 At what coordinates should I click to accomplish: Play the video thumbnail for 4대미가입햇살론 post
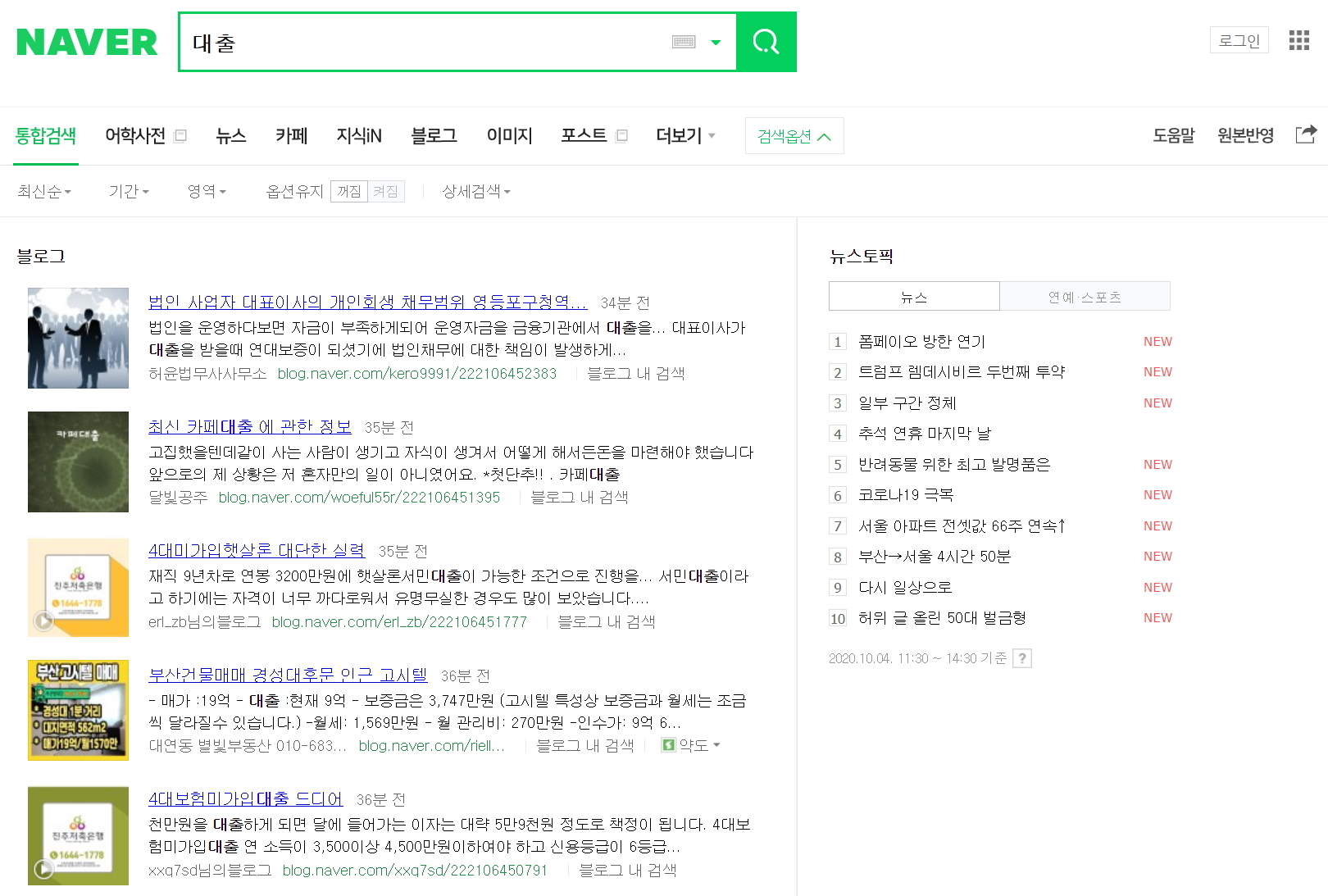click(x=78, y=587)
